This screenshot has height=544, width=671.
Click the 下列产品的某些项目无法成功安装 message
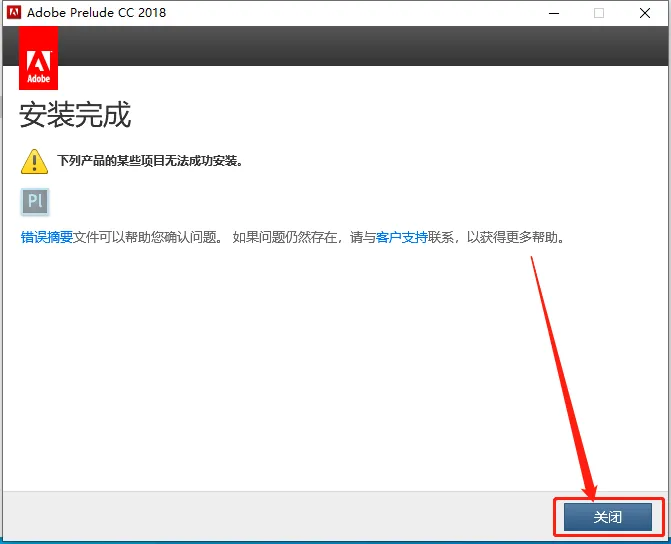click(150, 161)
